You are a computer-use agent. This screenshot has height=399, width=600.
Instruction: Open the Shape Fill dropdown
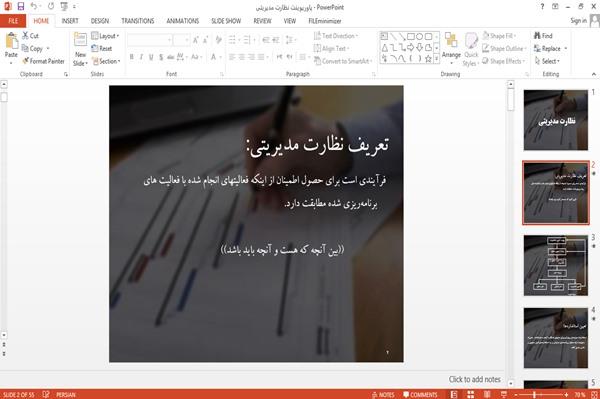(x=499, y=36)
